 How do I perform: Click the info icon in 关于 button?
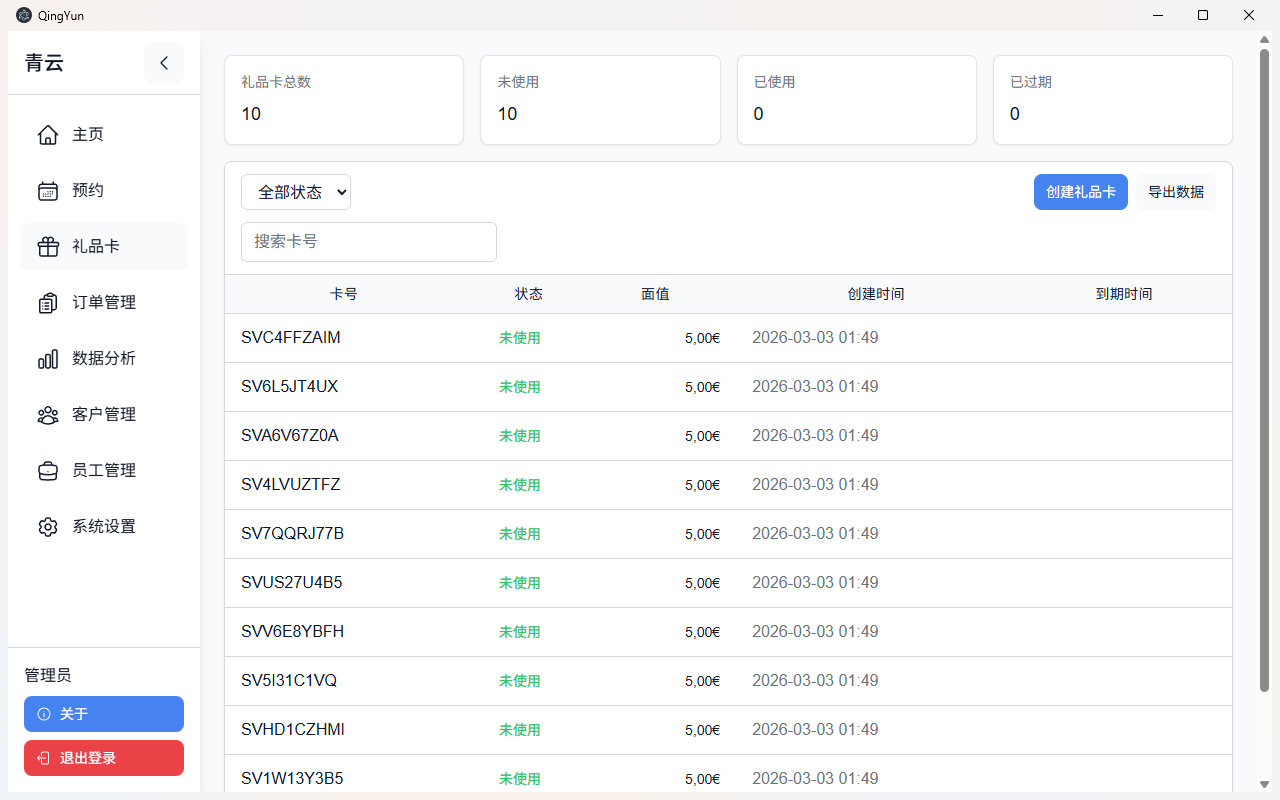(44, 714)
